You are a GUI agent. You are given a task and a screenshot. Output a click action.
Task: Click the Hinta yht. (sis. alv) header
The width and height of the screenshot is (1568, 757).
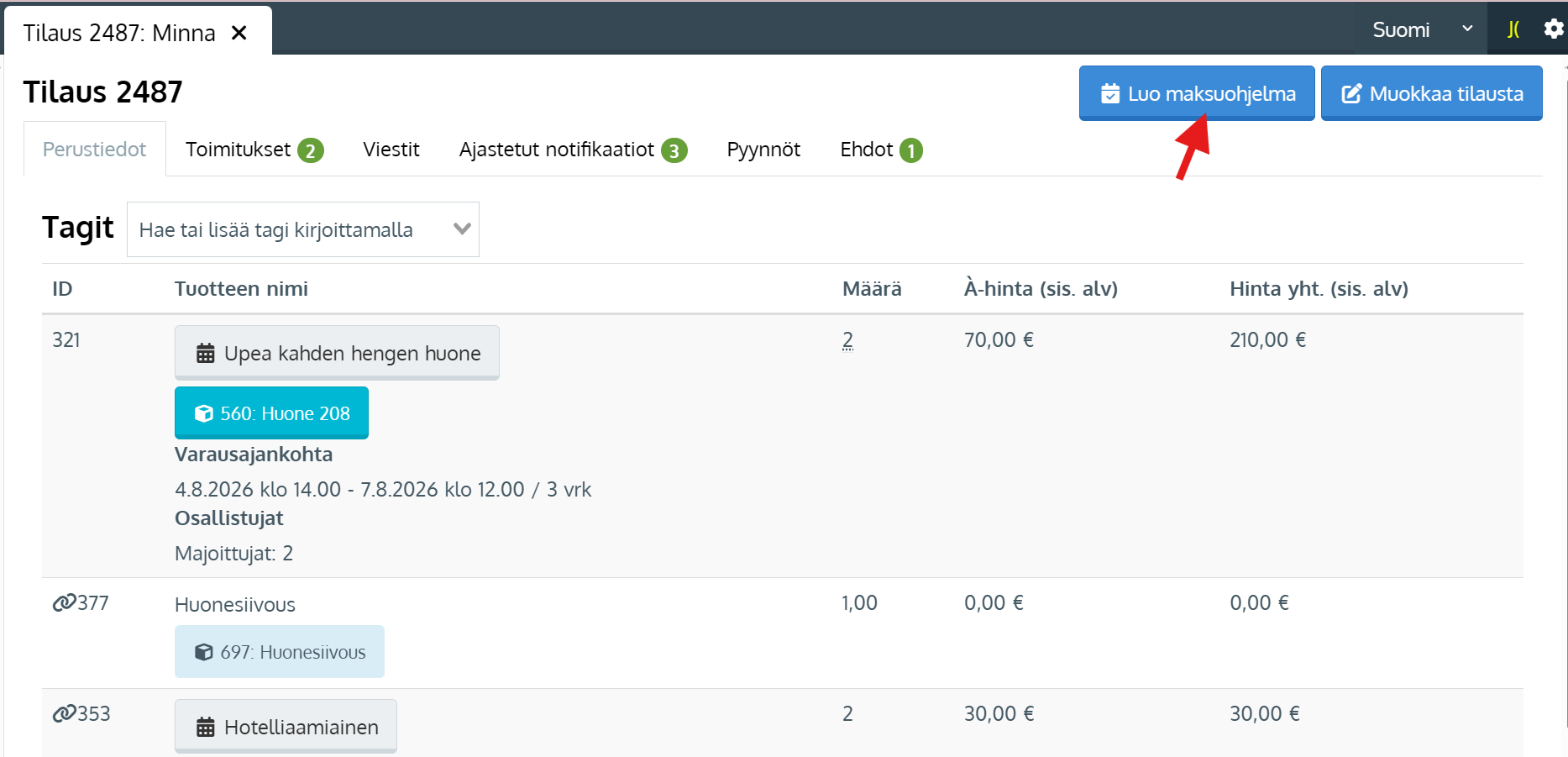pyautogui.click(x=1319, y=289)
